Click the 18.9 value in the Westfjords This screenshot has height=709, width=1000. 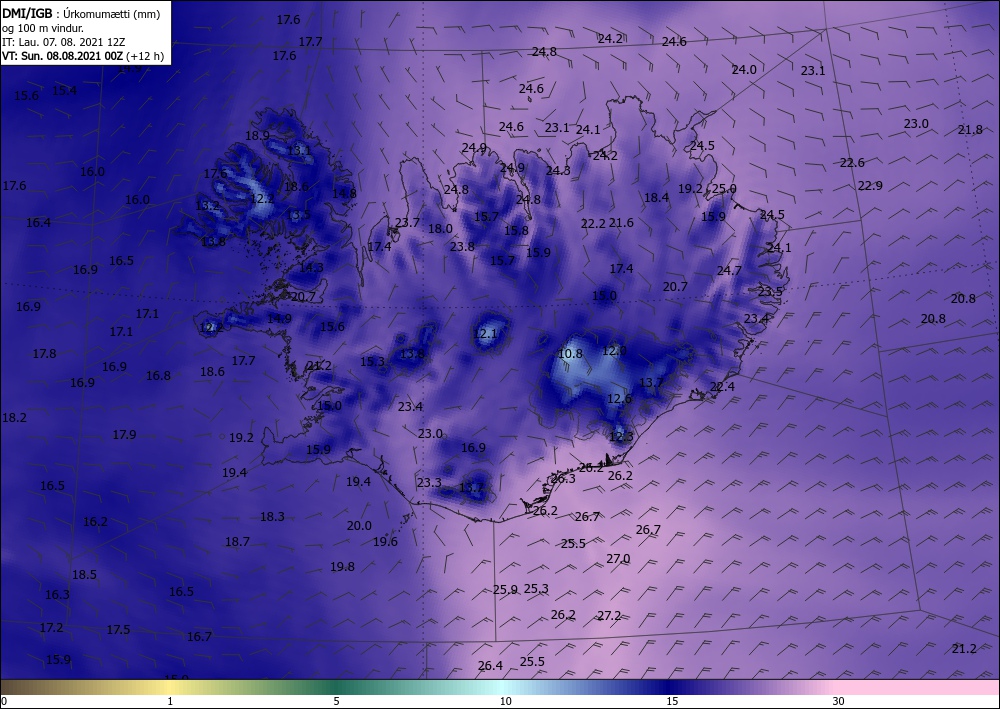(x=257, y=135)
